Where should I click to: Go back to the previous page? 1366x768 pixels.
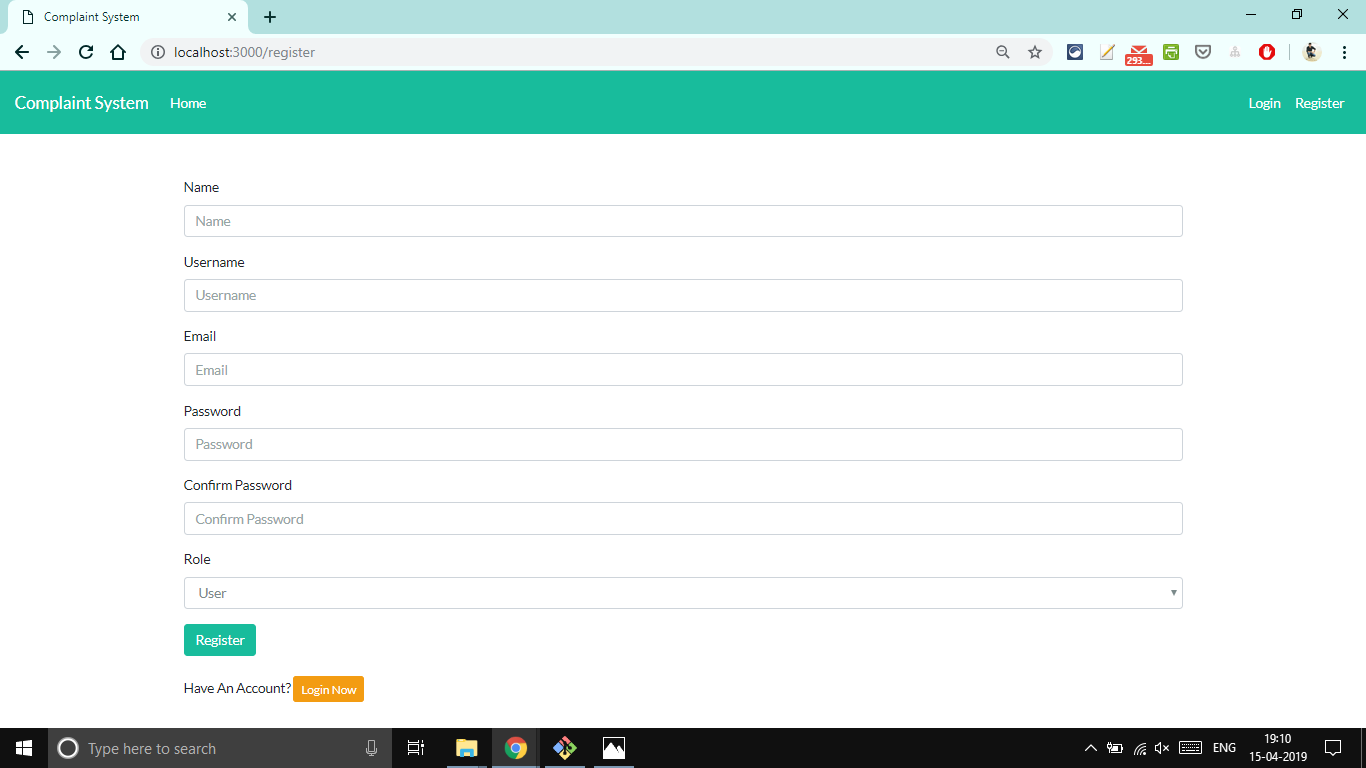coord(22,52)
